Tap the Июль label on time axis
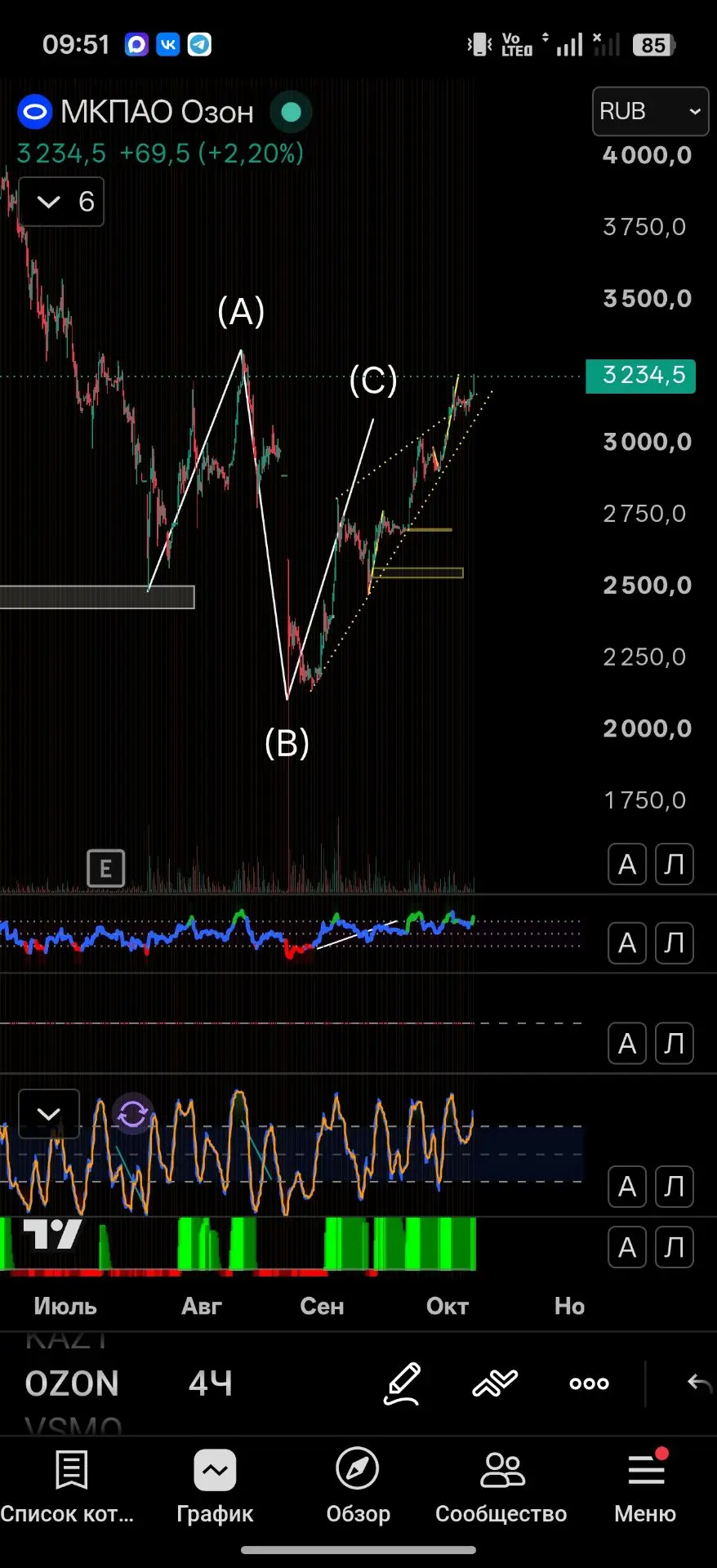Screen dimensions: 717x1568 coord(65,1307)
